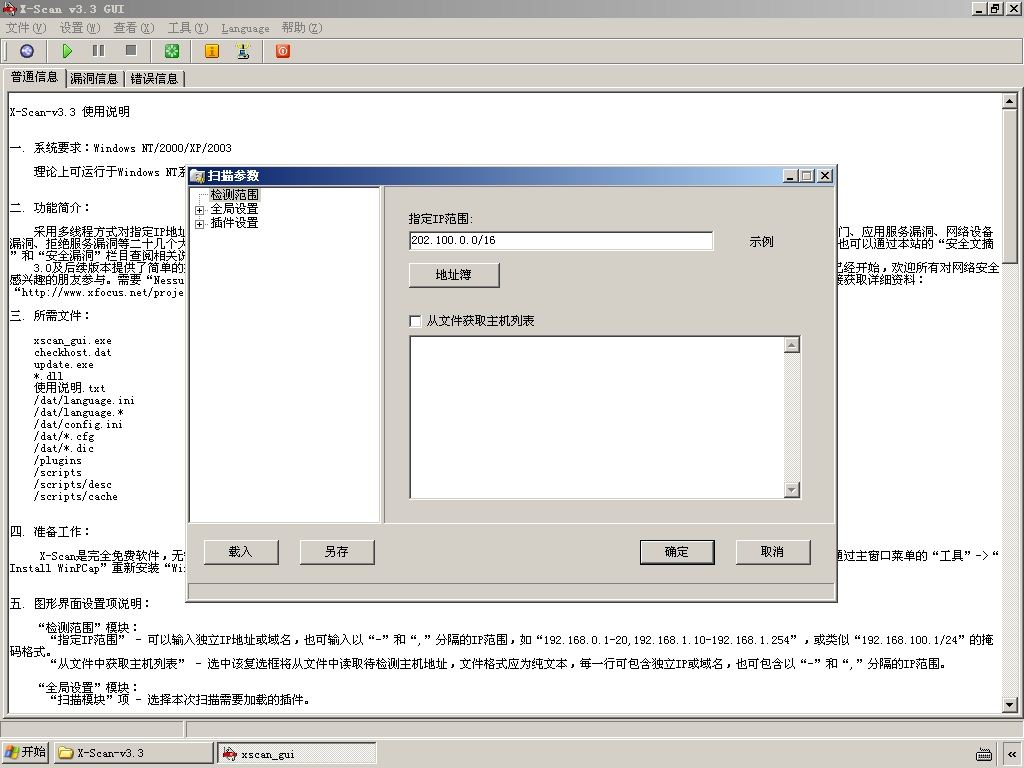Select 插件设置 tree label

click(234, 223)
